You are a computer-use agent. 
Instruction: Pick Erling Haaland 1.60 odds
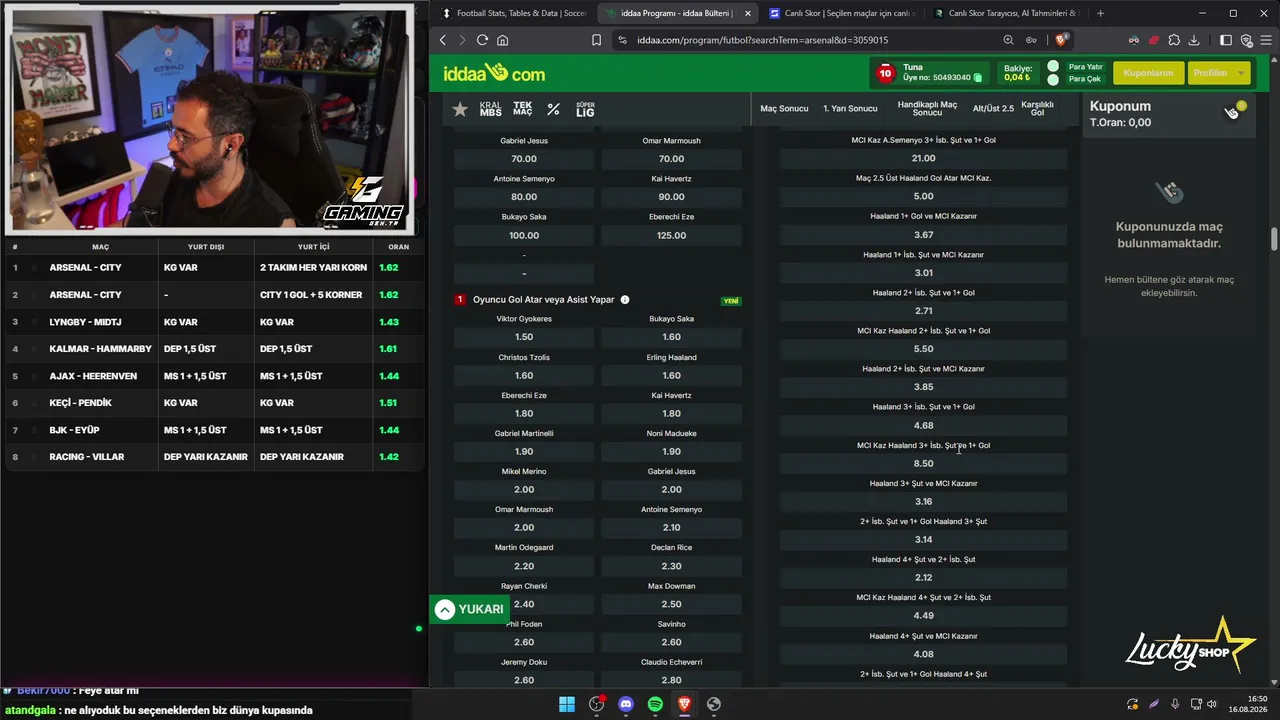coord(671,375)
